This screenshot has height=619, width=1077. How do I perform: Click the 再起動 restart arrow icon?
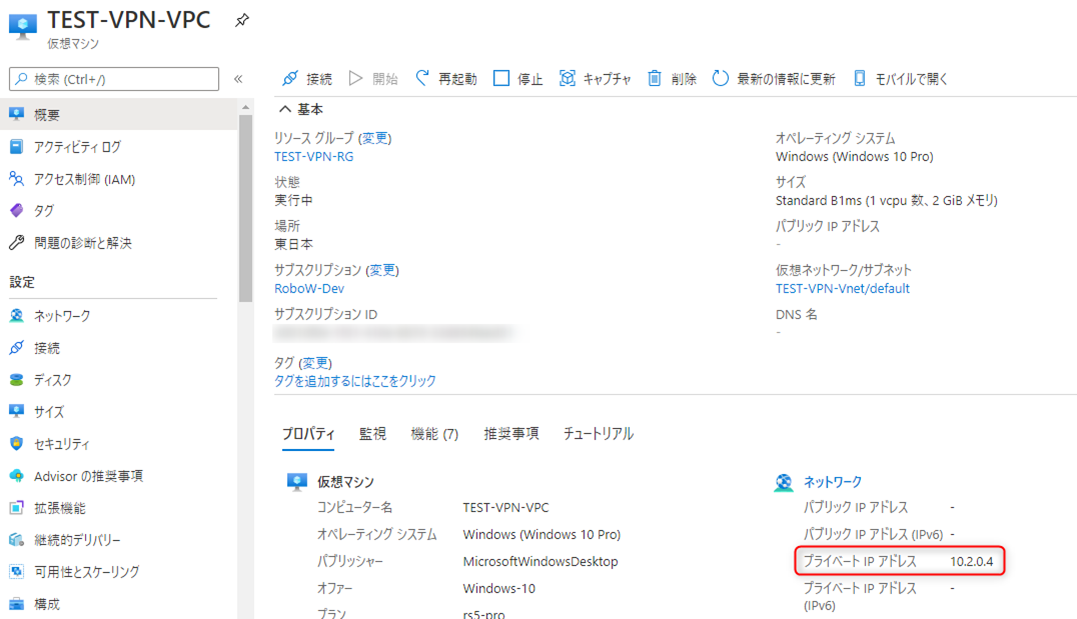coord(422,78)
